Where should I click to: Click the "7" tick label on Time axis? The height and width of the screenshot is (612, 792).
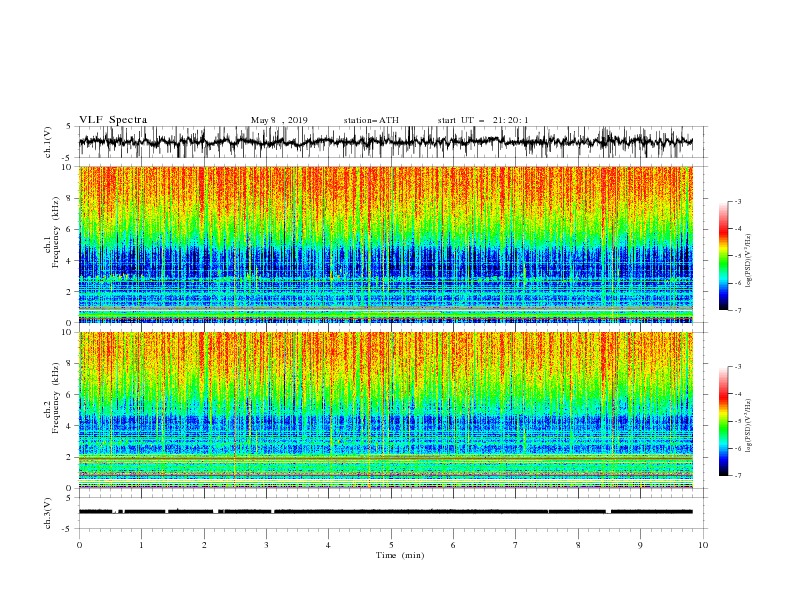tap(516, 545)
